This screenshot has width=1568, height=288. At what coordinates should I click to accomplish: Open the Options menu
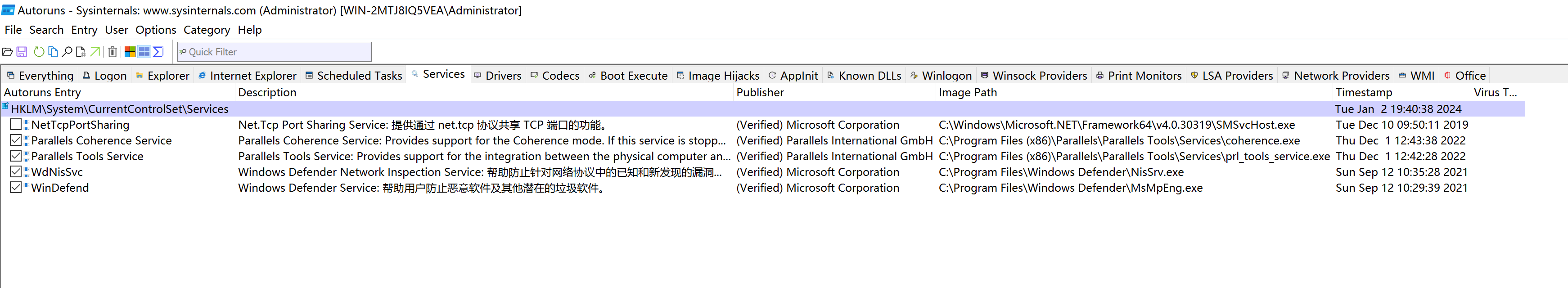pyautogui.click(x=155, y=30)
